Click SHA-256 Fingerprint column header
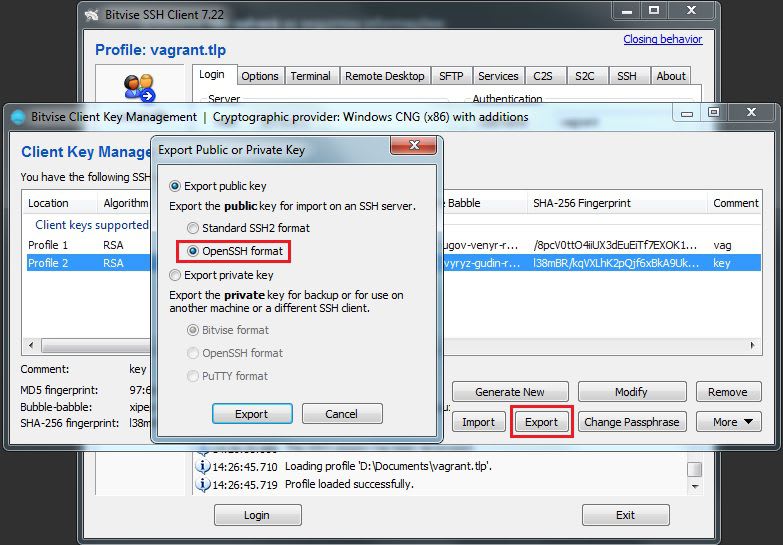Screen dimensions: 783x545 (617, 203)
